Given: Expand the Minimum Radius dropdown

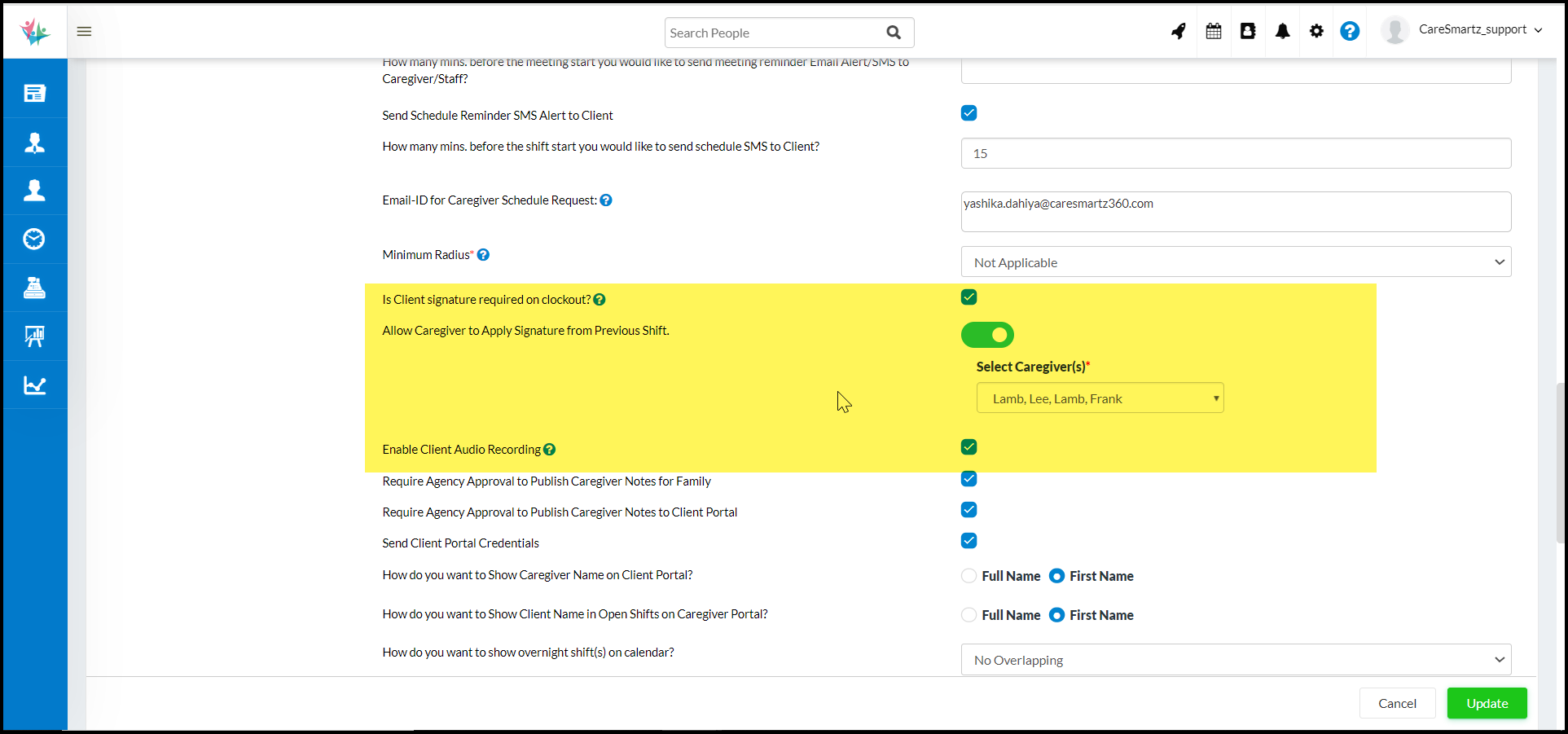Looking at the screenshot, I should (1235, 262).
